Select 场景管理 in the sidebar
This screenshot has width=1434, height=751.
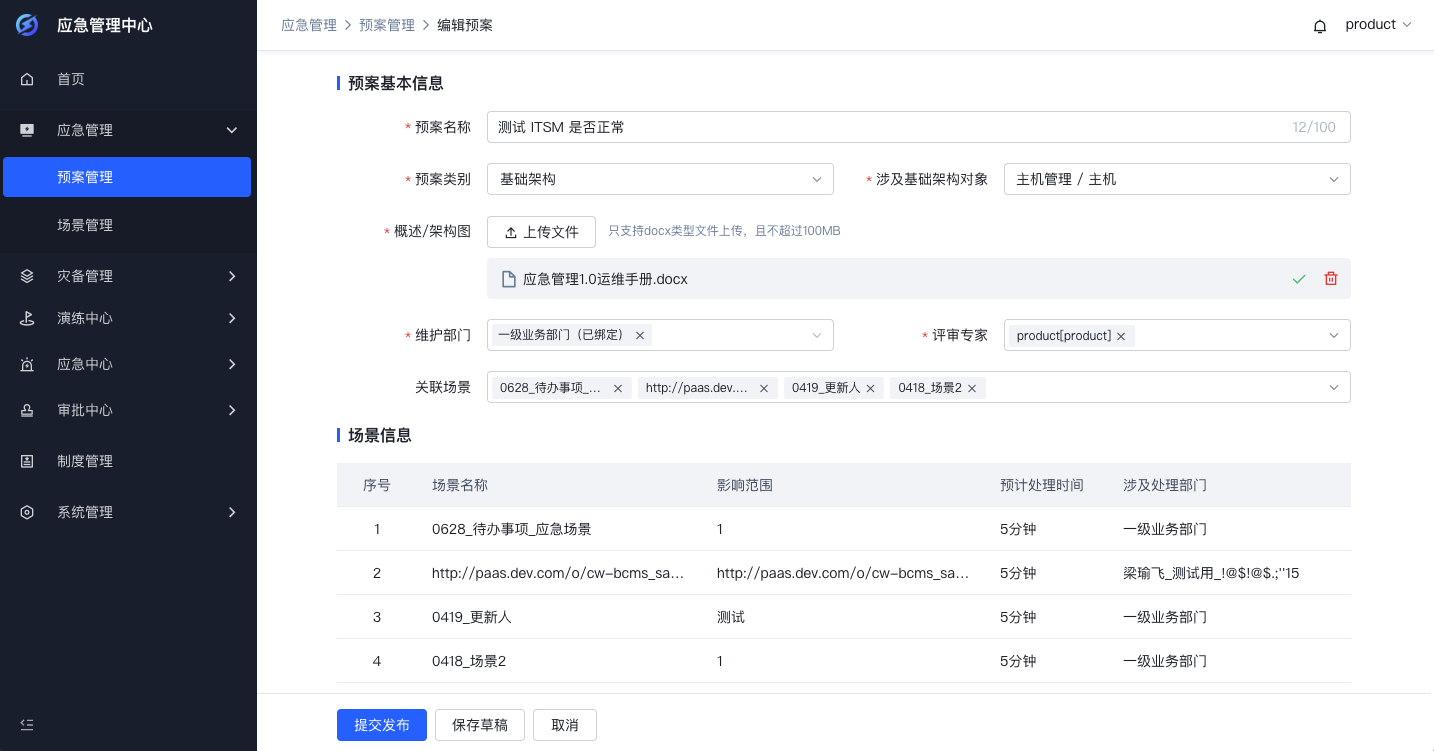click(85, 225)
